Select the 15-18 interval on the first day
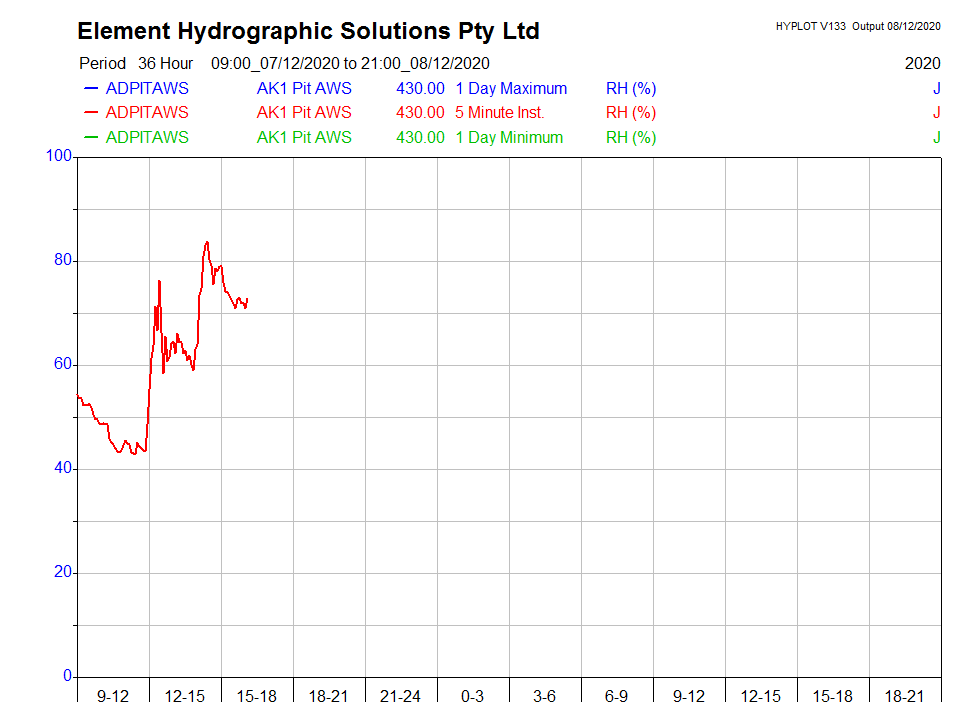The width and height of the screenshot is (968, 726). 257,696
